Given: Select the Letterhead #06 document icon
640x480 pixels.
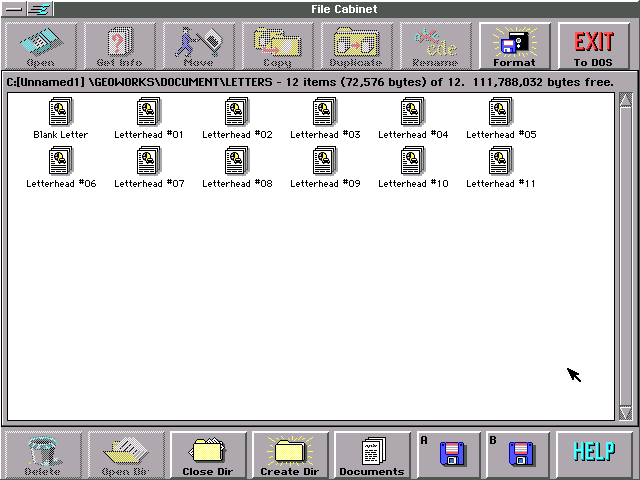Looking at the screenshot, I should click(60, 161).
